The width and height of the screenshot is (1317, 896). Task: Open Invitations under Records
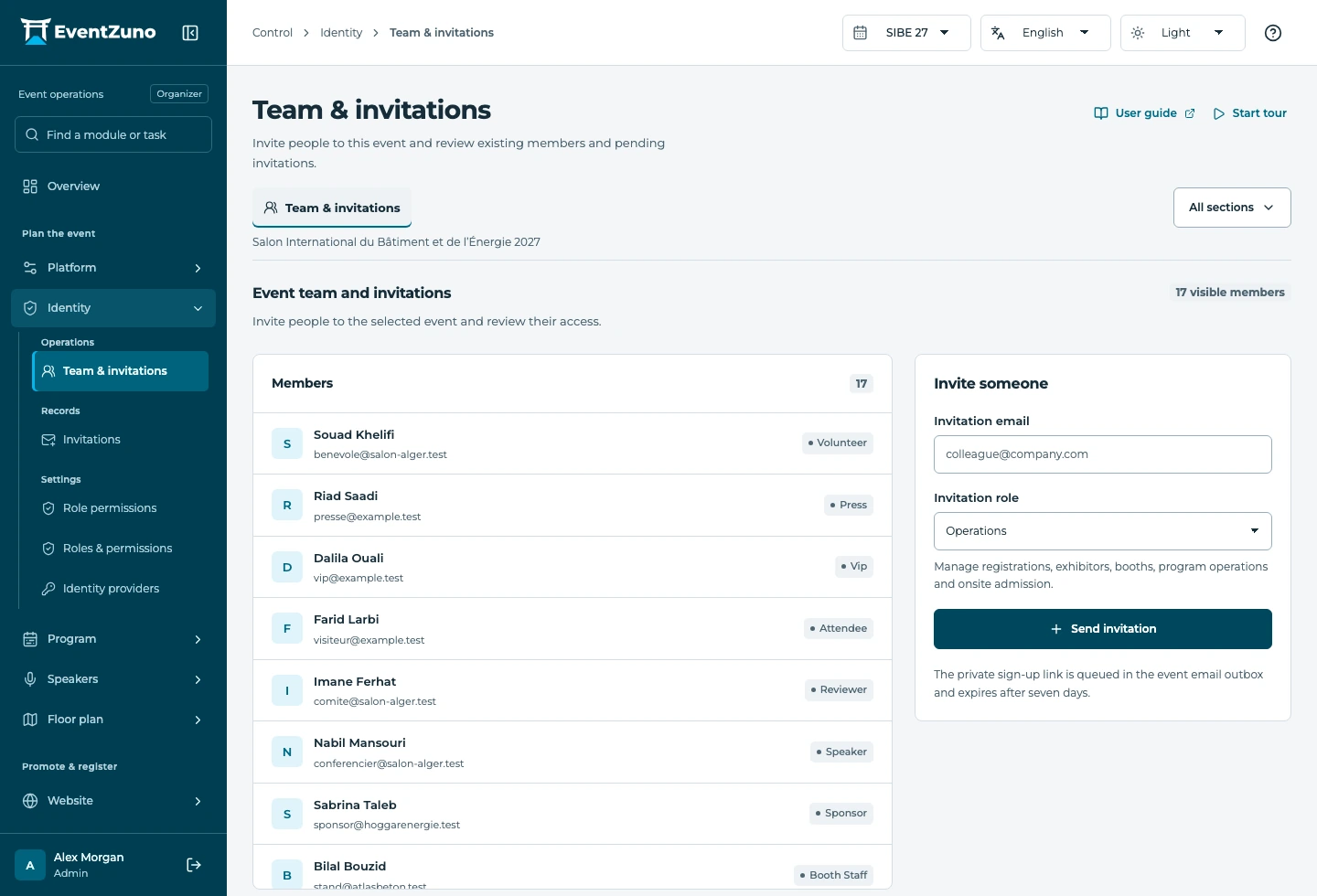tap(121, 440)
